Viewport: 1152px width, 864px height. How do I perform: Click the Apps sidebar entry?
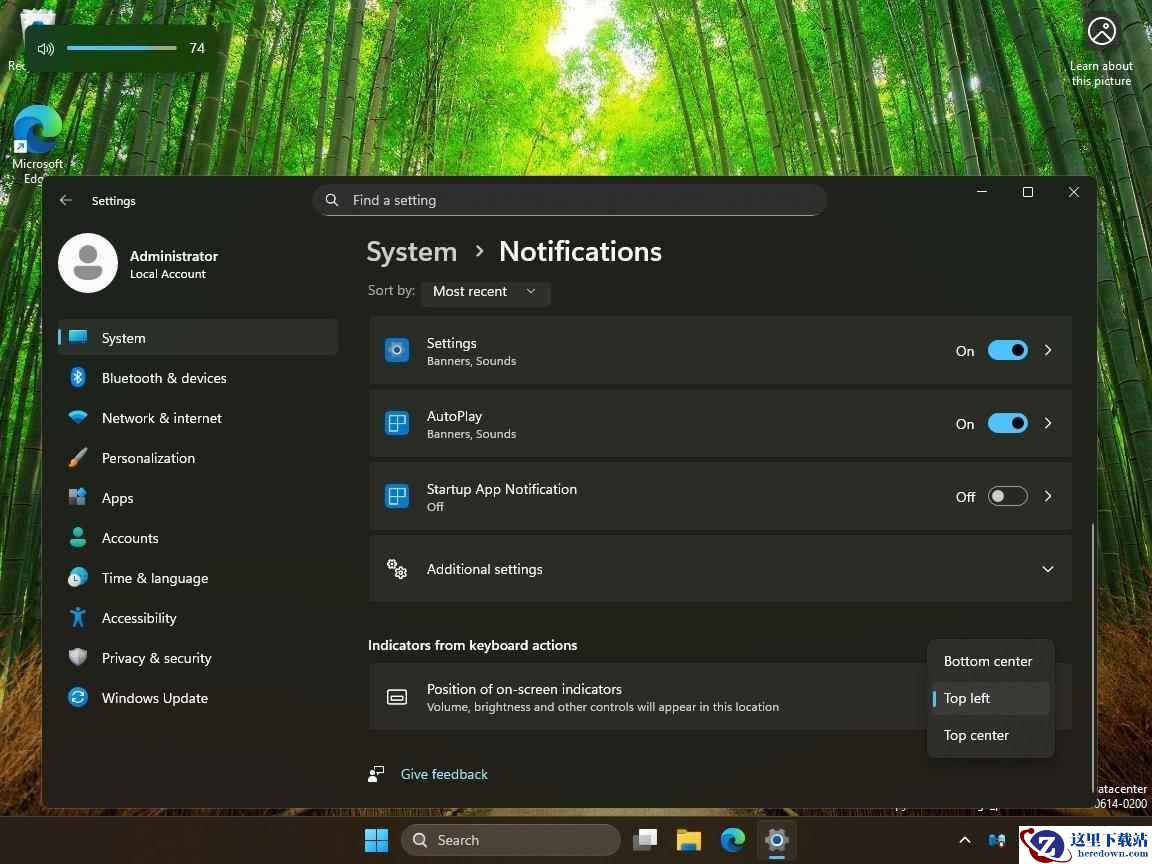198,497
